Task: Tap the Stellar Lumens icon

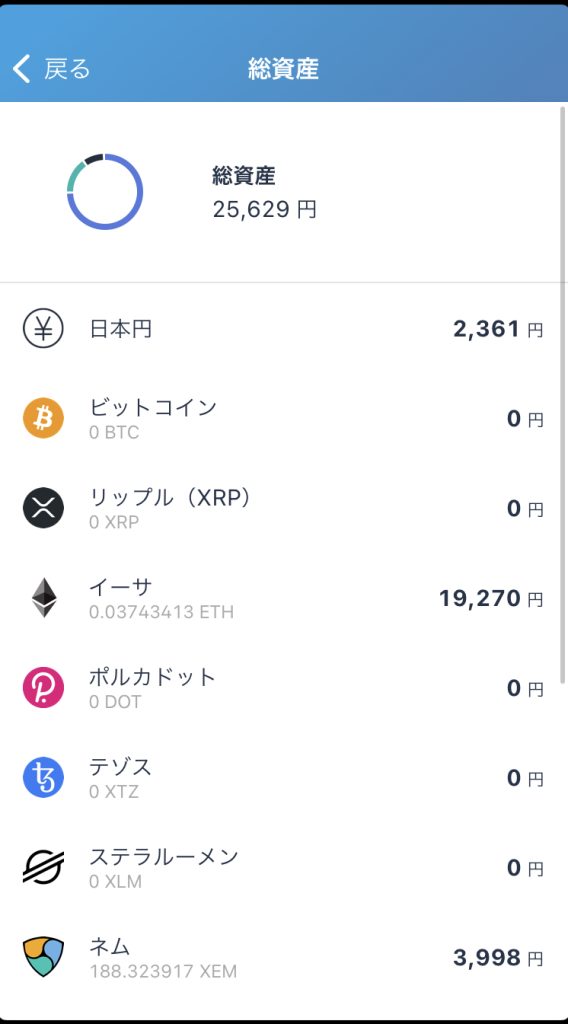Action: tap(43, 867)
